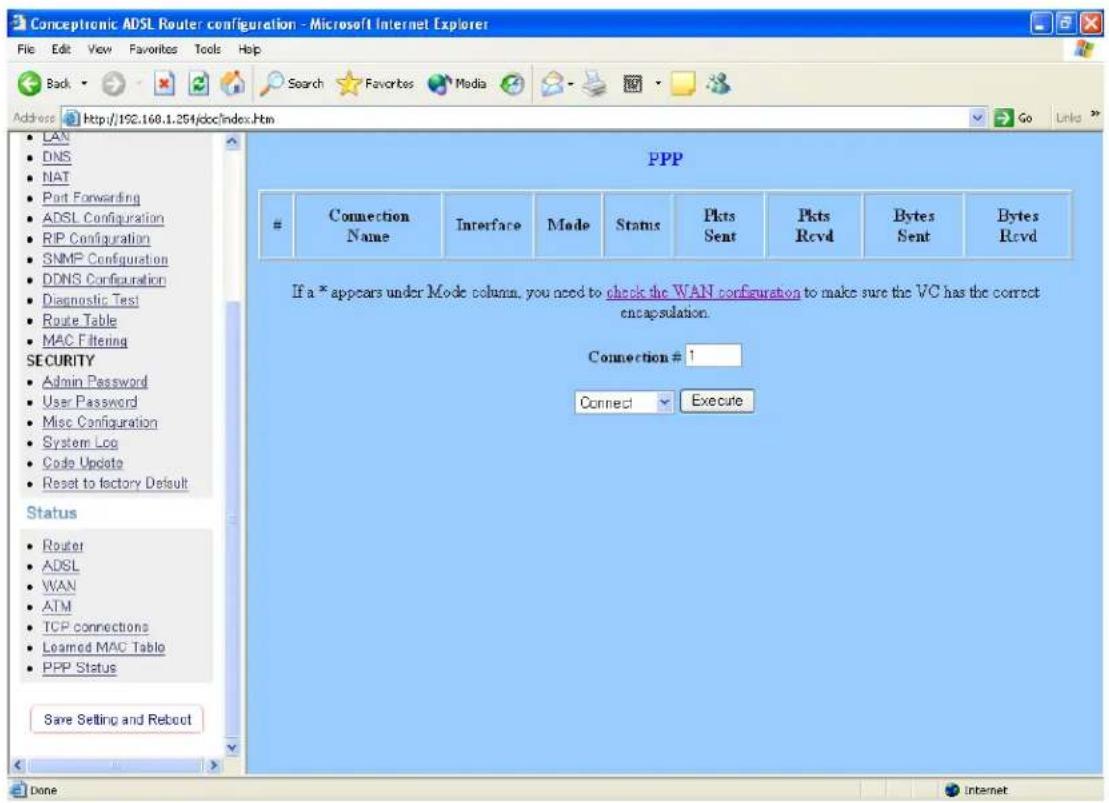This screenshot has width=1109, height=803.
Task: Open the View menu
Action: [x=99, y=49]
